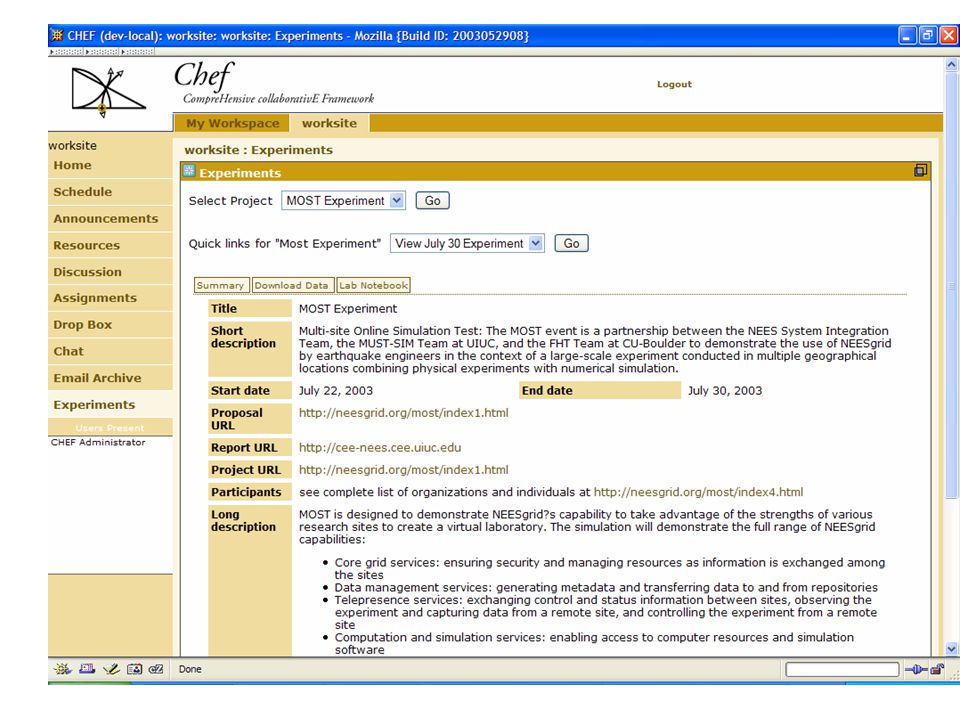This screenshot has width=960, height=720.
Task: Open the Quick links dropdown
Action: pyautogui.click(x=467, y=244)
